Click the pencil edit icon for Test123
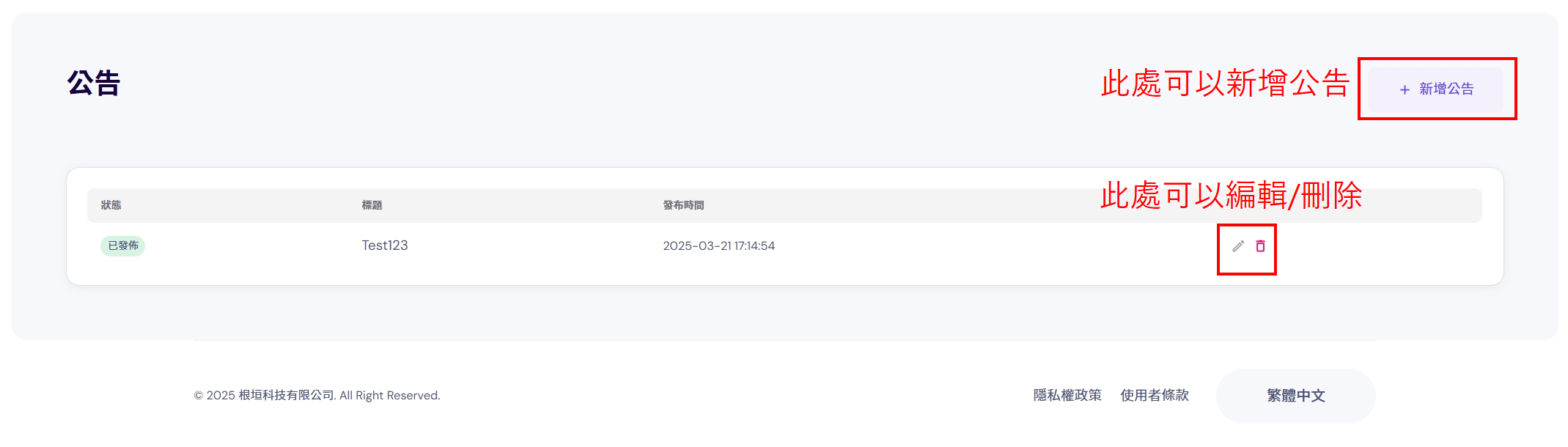1568x447 pixels. pos(1238,246)
